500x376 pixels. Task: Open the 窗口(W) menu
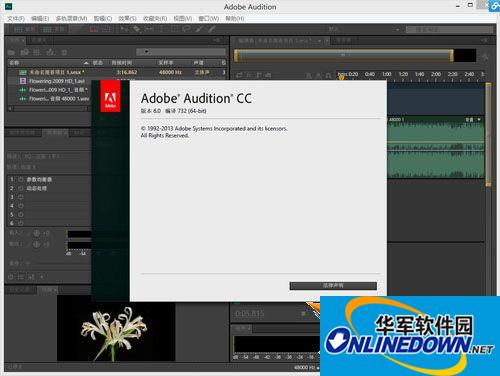(209, 19)
